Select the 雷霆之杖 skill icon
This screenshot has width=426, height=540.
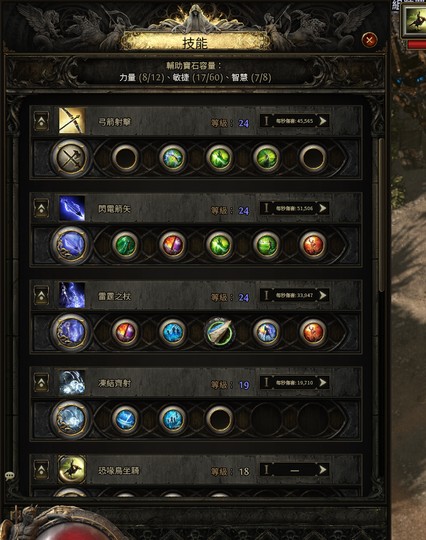72,295
